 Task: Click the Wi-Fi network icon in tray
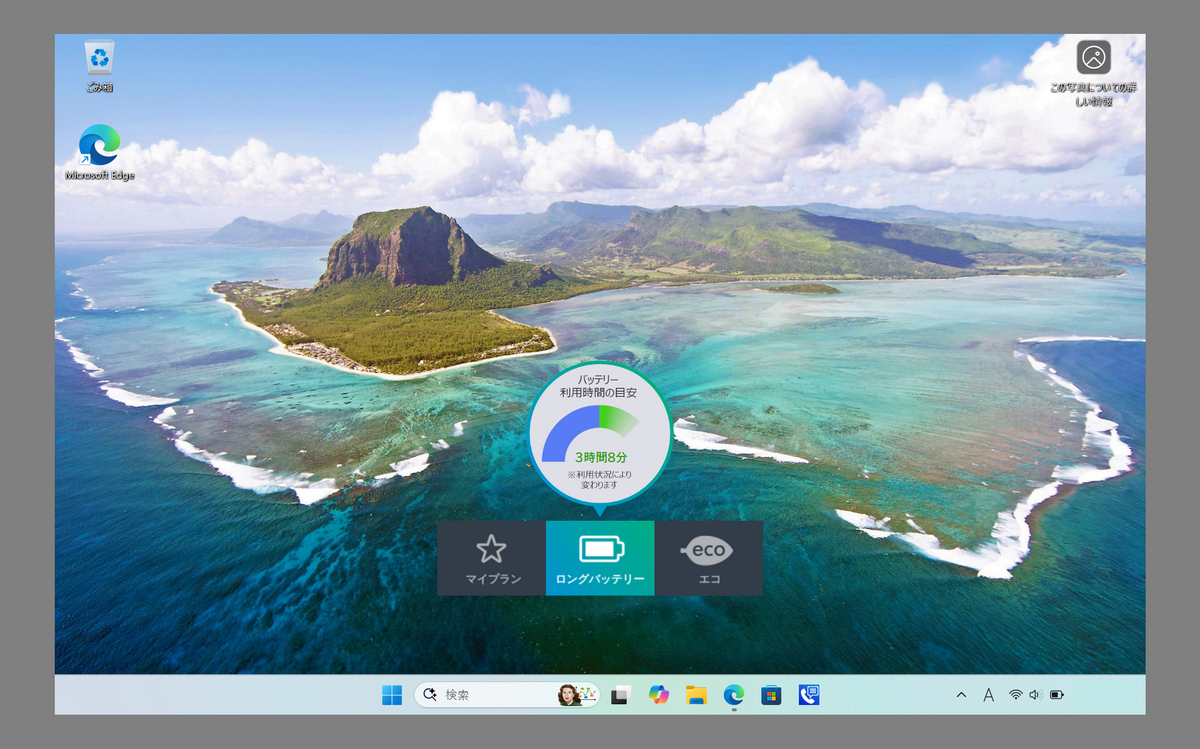pyautogui.click(x=1015, y=695)
